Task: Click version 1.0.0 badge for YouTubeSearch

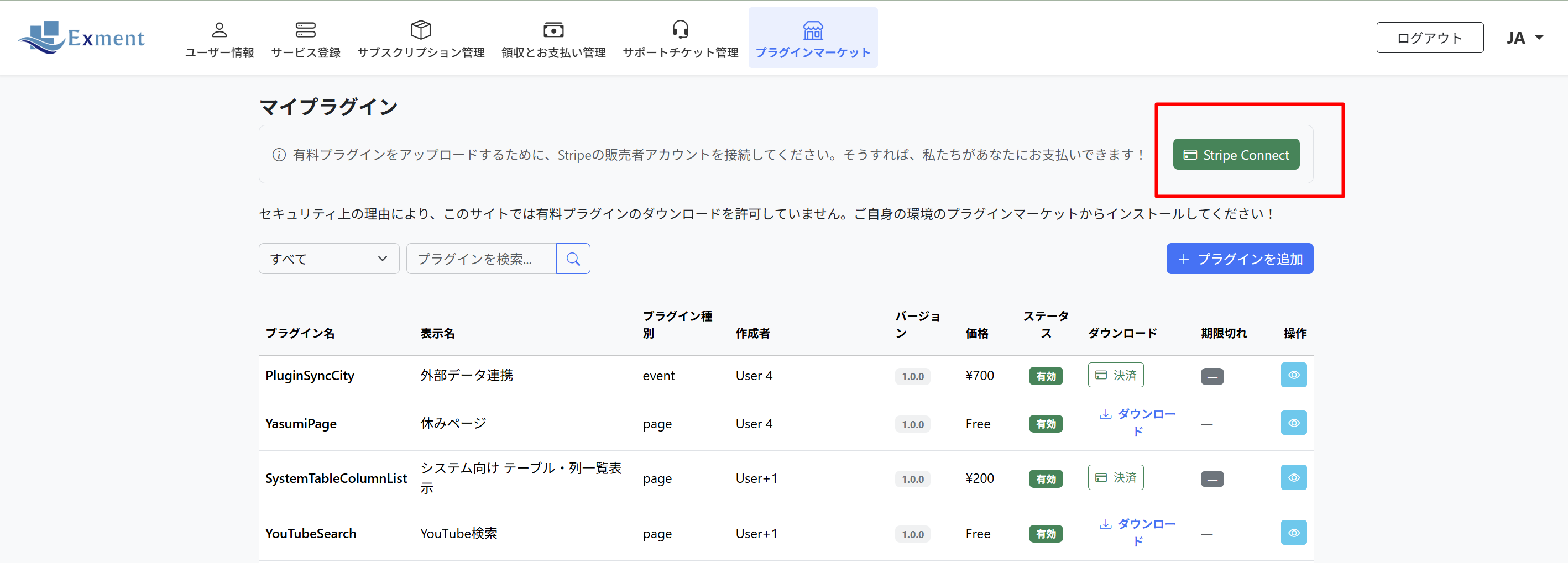Action: tap(912, 534)
